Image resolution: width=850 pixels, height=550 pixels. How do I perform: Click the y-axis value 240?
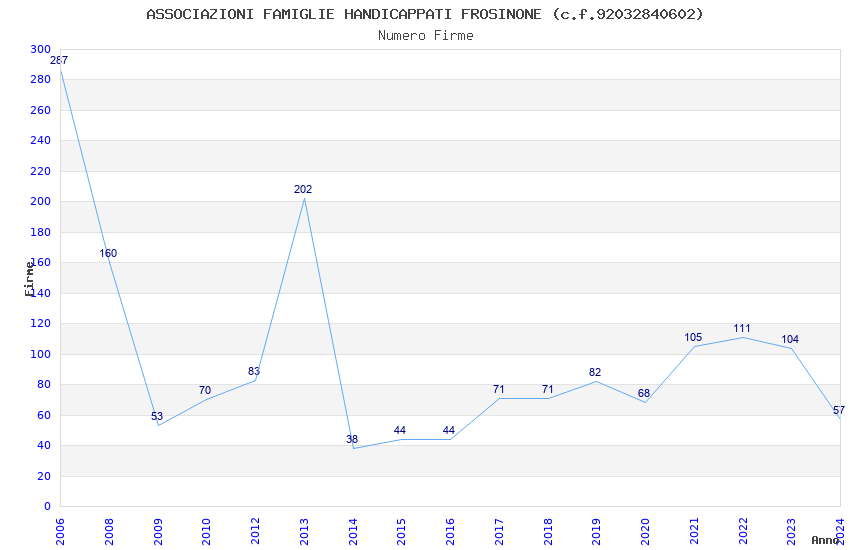click(41, 140)
